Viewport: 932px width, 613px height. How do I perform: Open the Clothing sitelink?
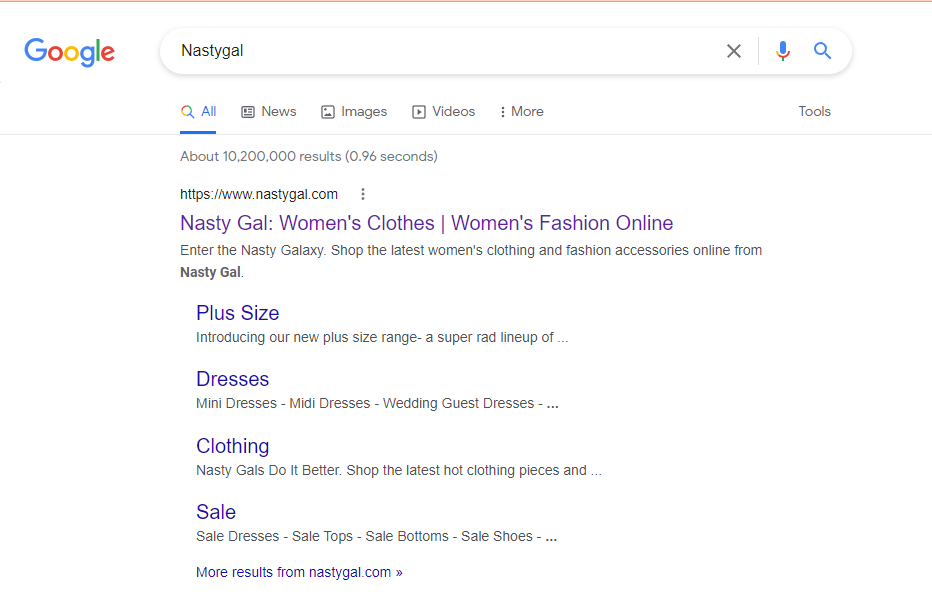coord(232,446)
